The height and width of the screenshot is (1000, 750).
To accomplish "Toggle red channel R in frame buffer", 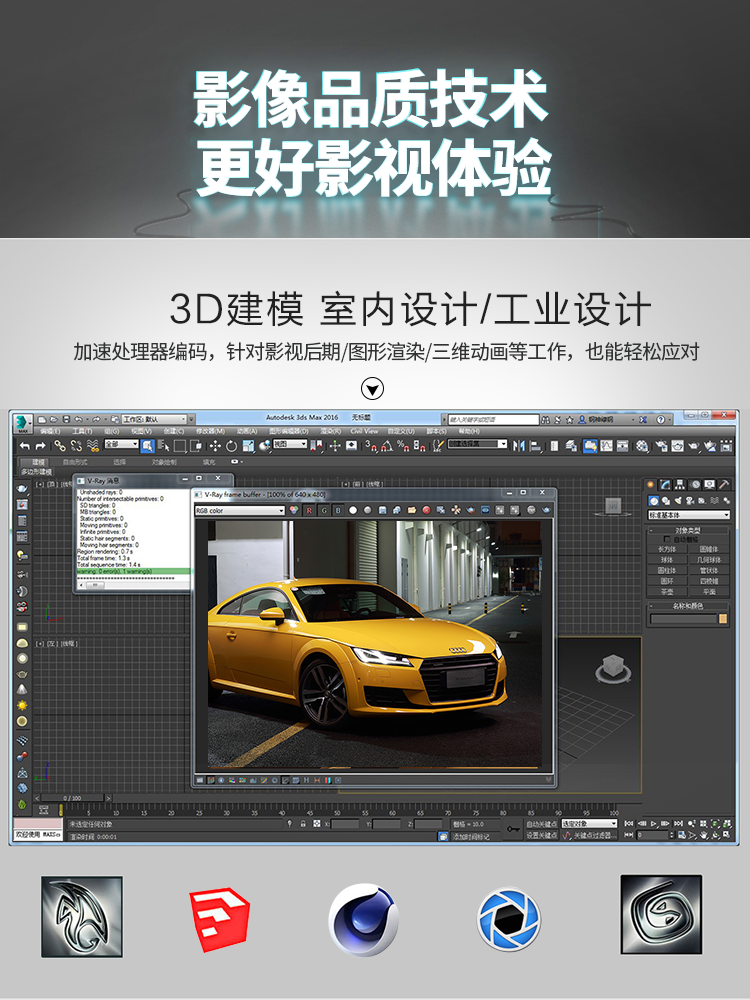I will point(309,510).
